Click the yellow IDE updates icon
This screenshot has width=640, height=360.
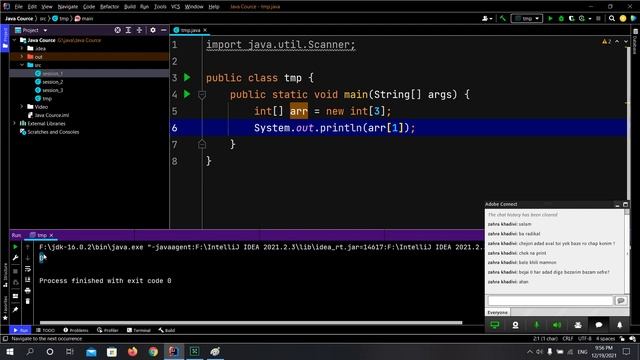coord(622,18)
